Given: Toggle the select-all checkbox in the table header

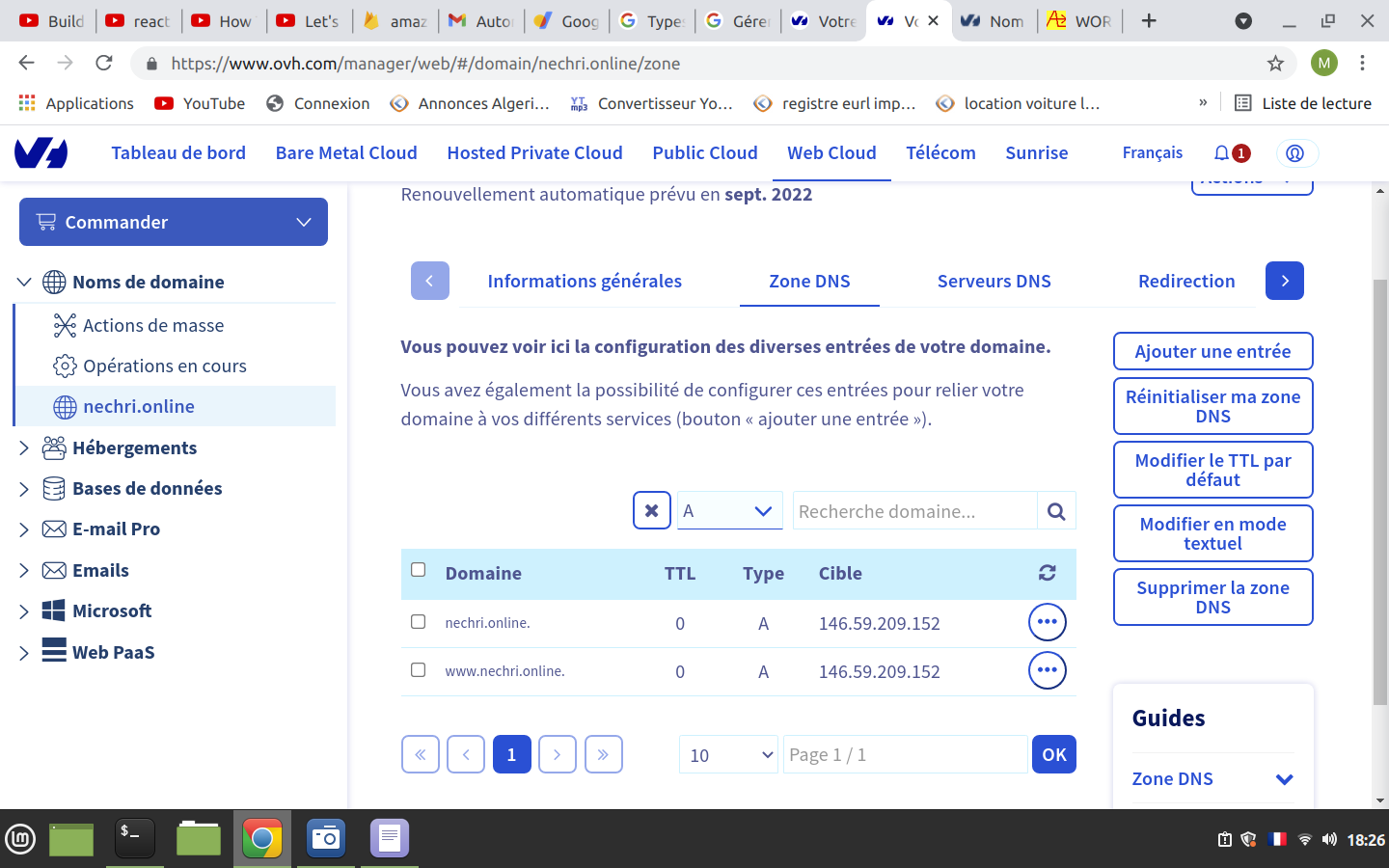Looking at the screenshot, I should click(418, 570).
